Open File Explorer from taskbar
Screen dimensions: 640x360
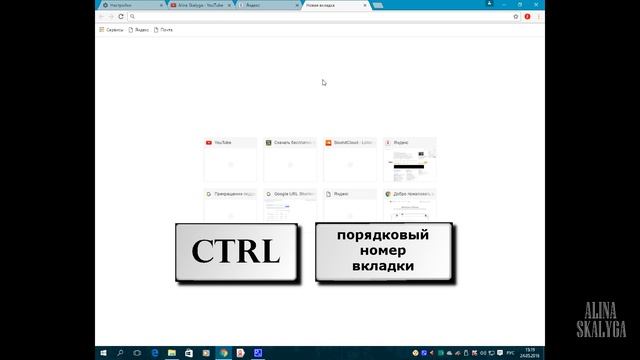172,353
